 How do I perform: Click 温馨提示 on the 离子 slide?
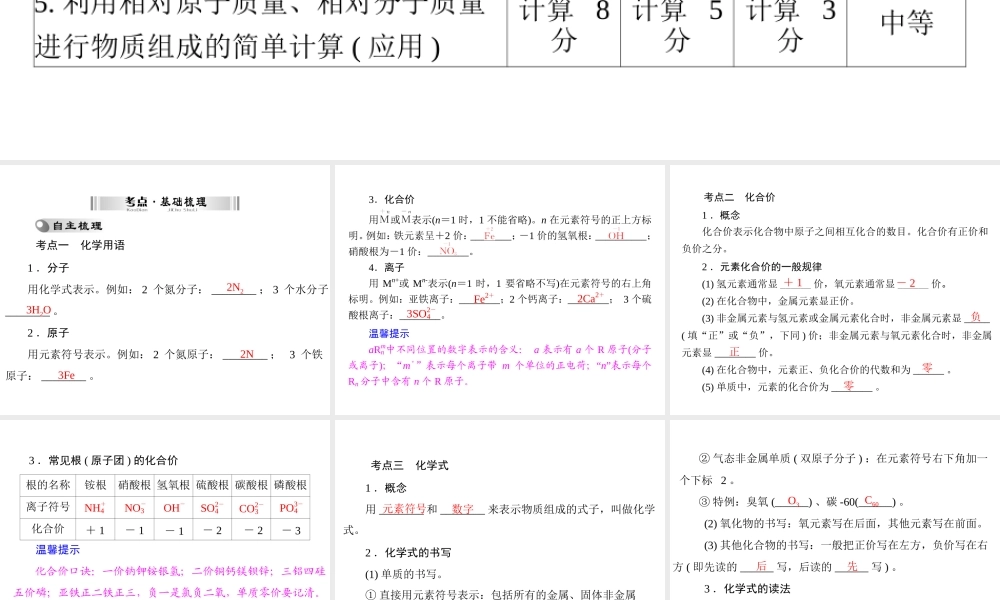[x=389, y=333]
